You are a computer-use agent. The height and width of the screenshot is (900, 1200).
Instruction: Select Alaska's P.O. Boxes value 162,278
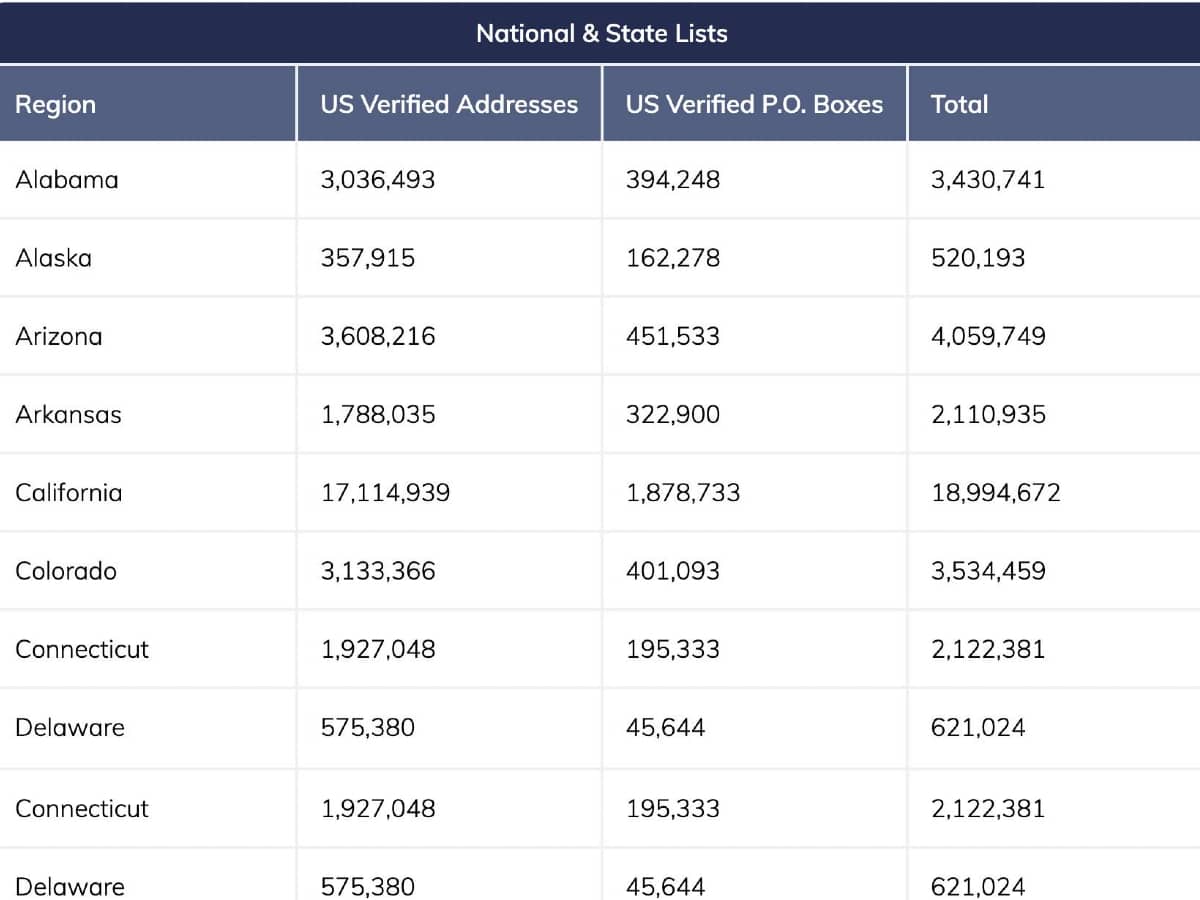[x=672, y=258]
